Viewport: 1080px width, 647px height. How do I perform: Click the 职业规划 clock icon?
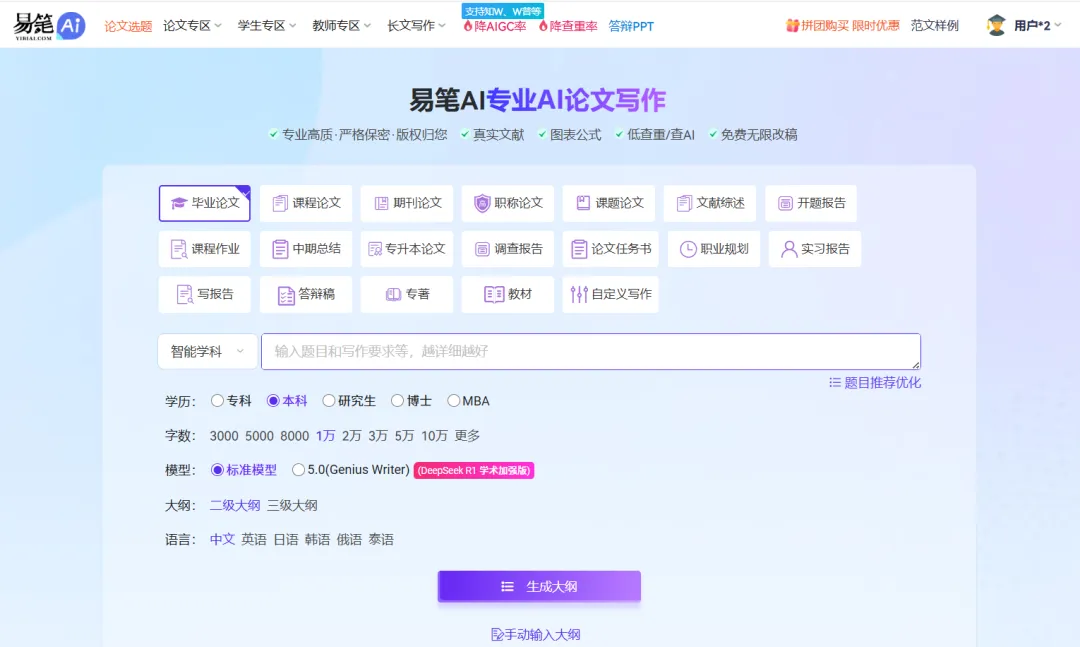click(x=688, y=249)
